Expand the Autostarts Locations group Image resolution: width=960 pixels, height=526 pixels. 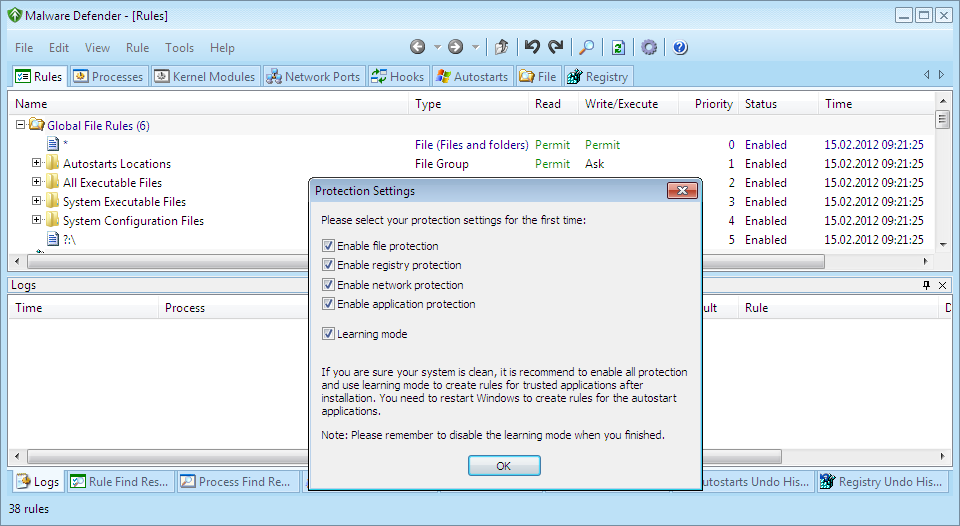(x=36, y=163)
